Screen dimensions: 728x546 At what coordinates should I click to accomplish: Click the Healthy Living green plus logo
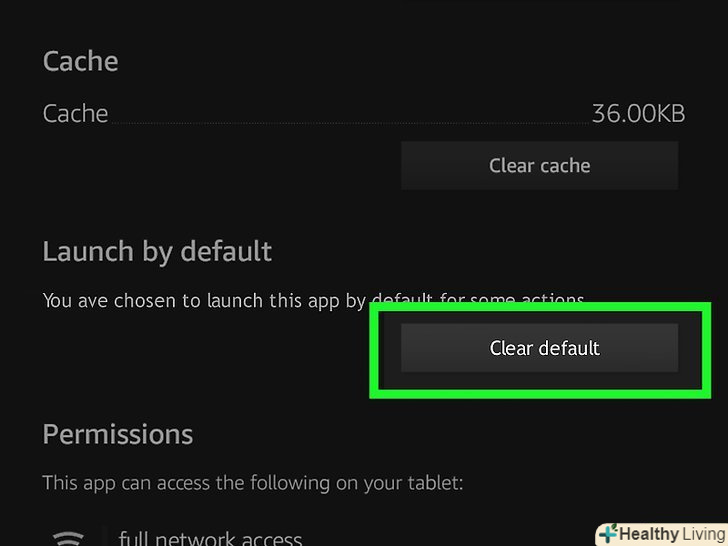click(x=607, y=534)
